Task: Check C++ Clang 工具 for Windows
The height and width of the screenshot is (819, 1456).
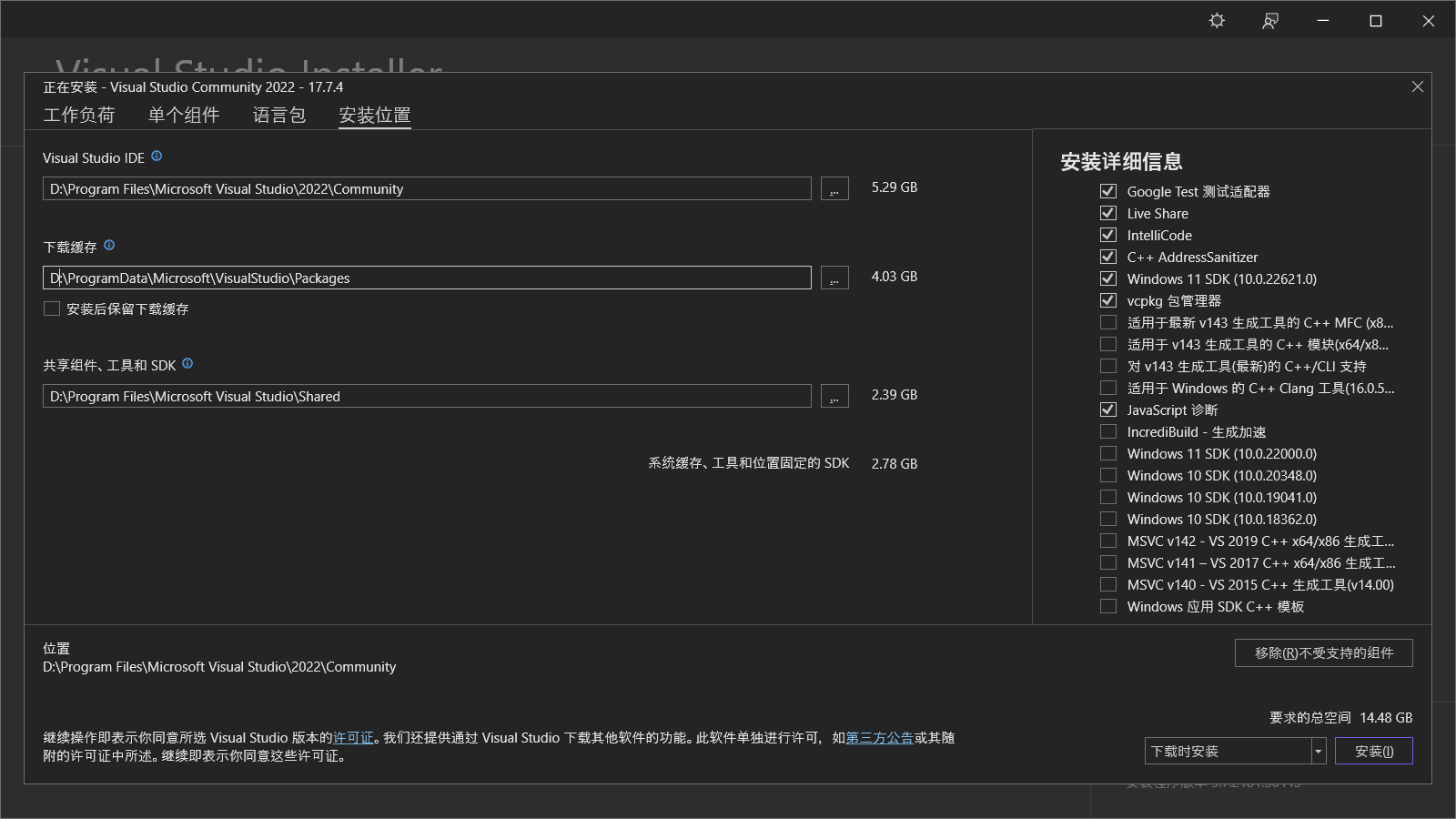Action: (1108, 388)
